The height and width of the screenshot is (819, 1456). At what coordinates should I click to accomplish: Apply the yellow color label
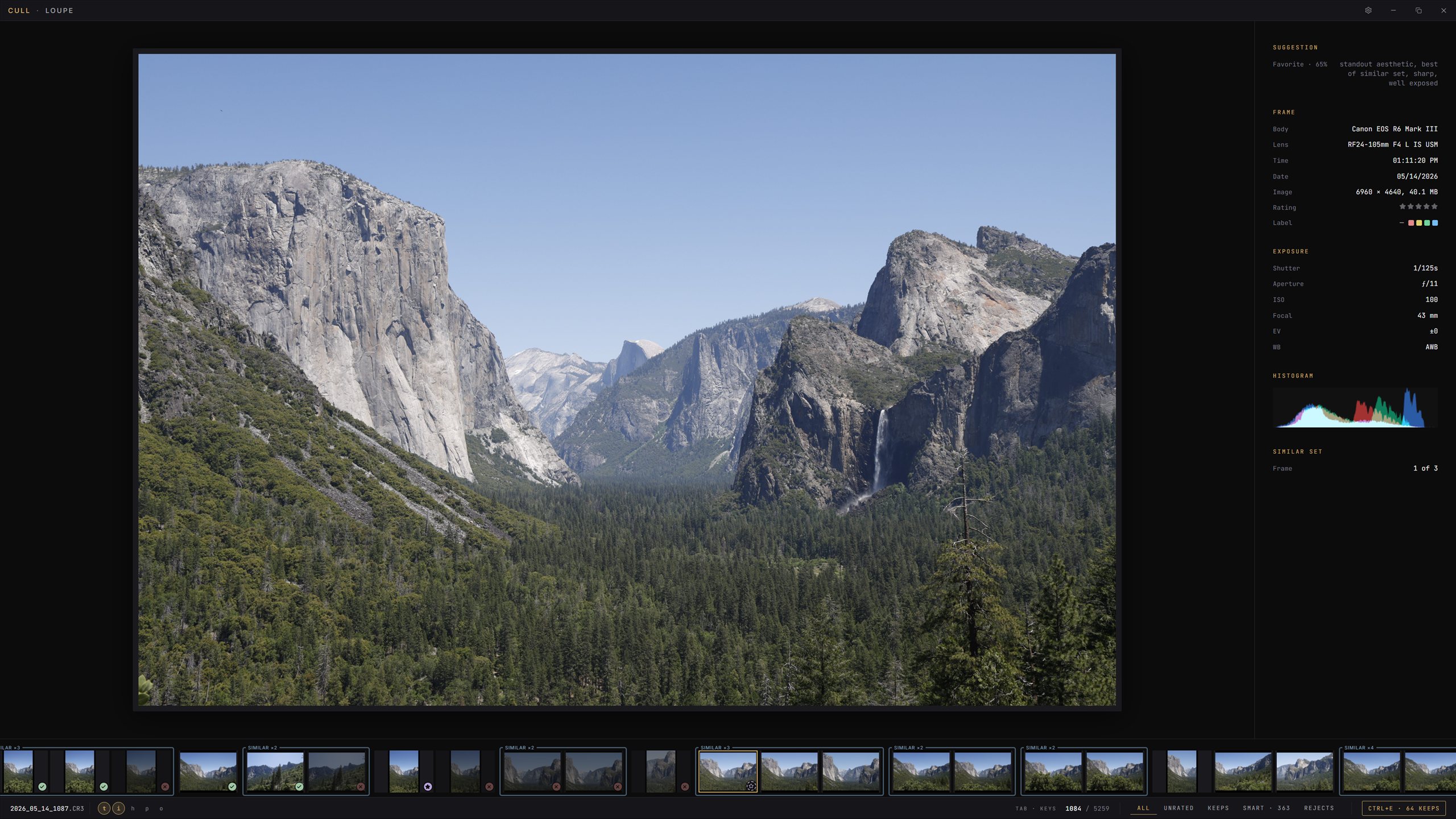[x=1419, y=223]
